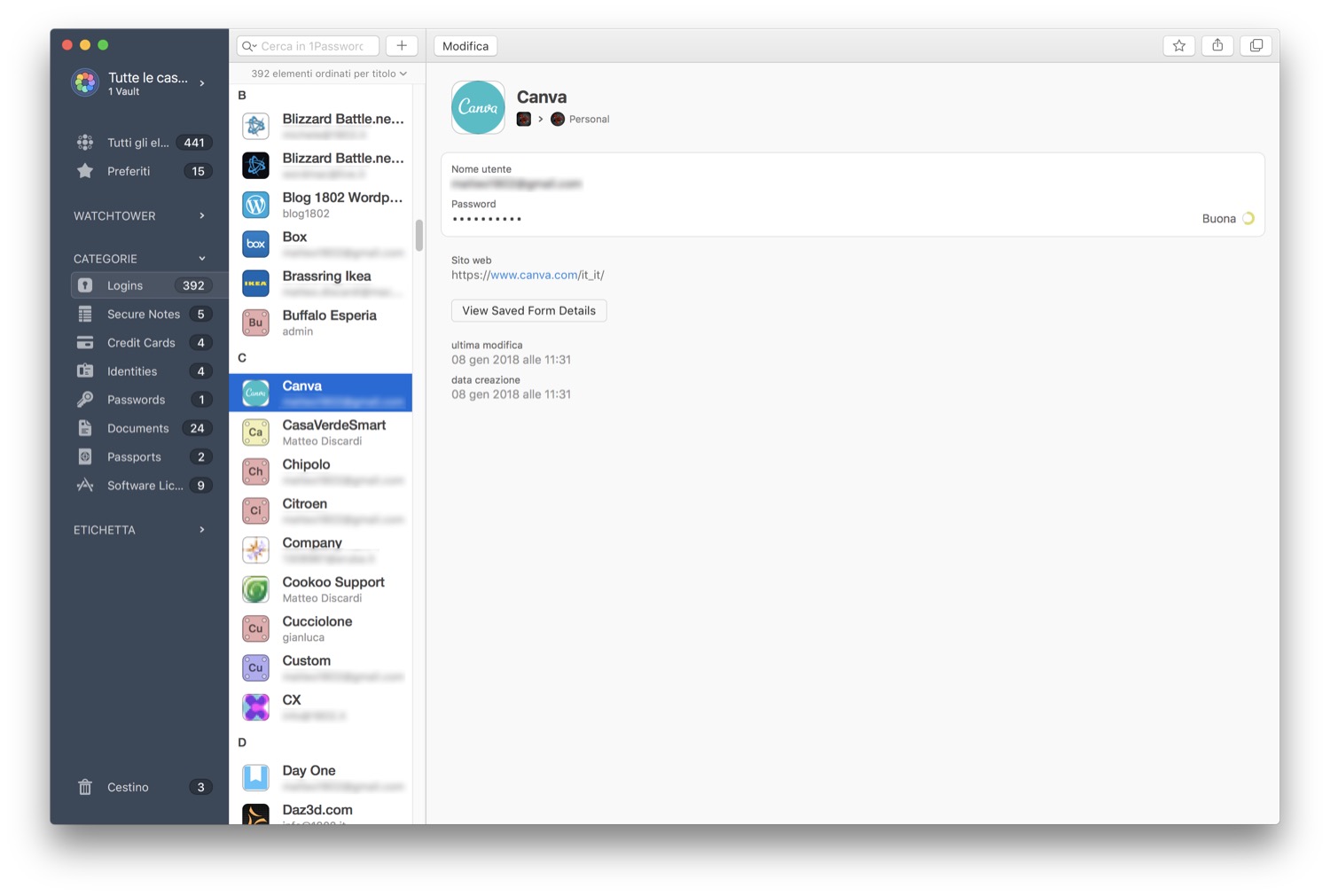Click the Company item icon

[x=256, y=550]
